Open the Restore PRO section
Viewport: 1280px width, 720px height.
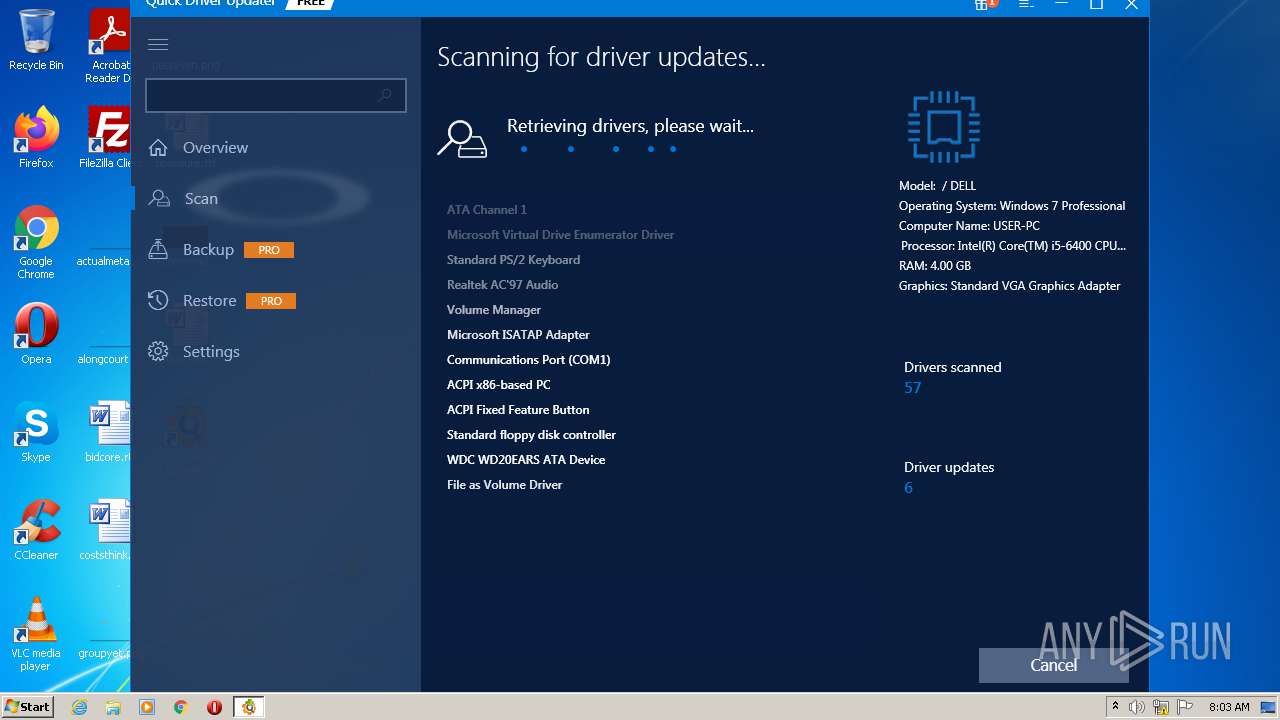(x=221, y=301)
